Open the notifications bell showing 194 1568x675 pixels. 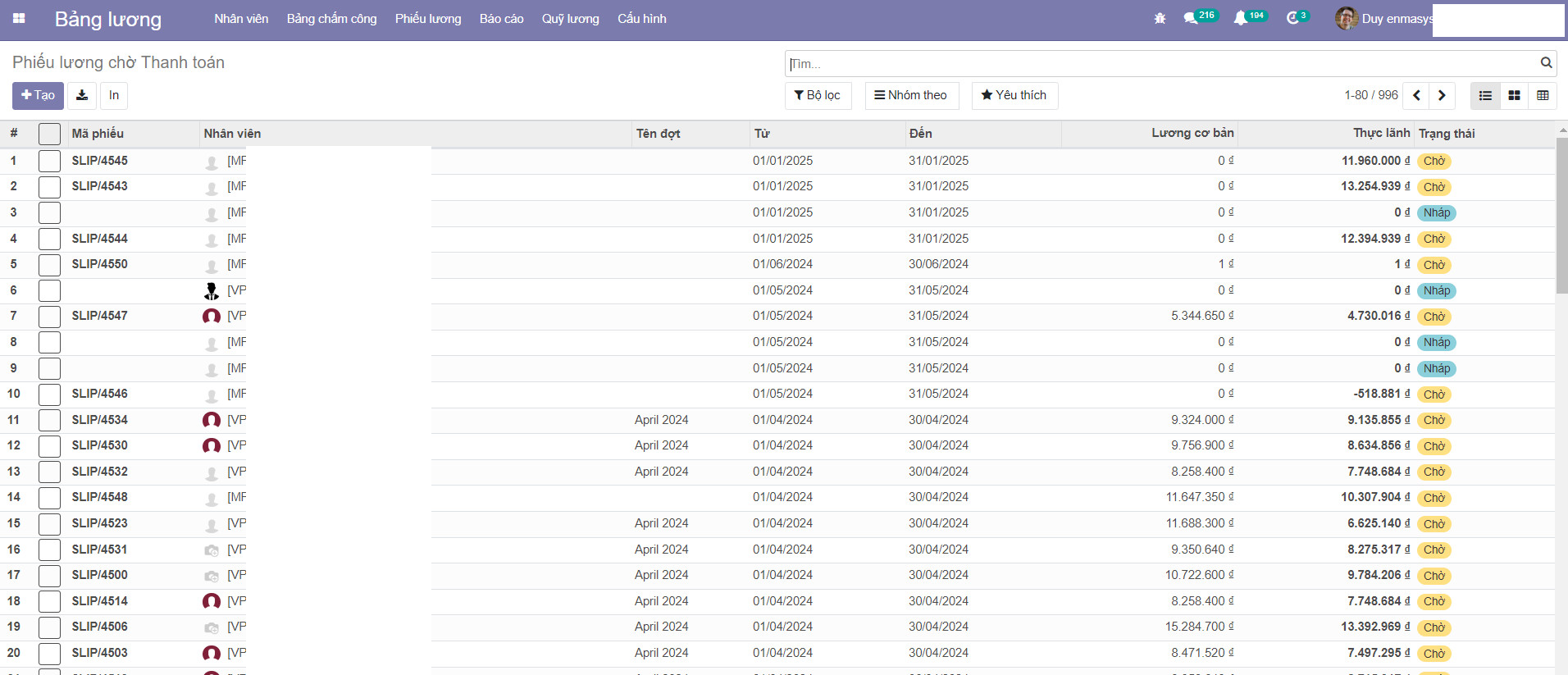(x=1241, y=18)
